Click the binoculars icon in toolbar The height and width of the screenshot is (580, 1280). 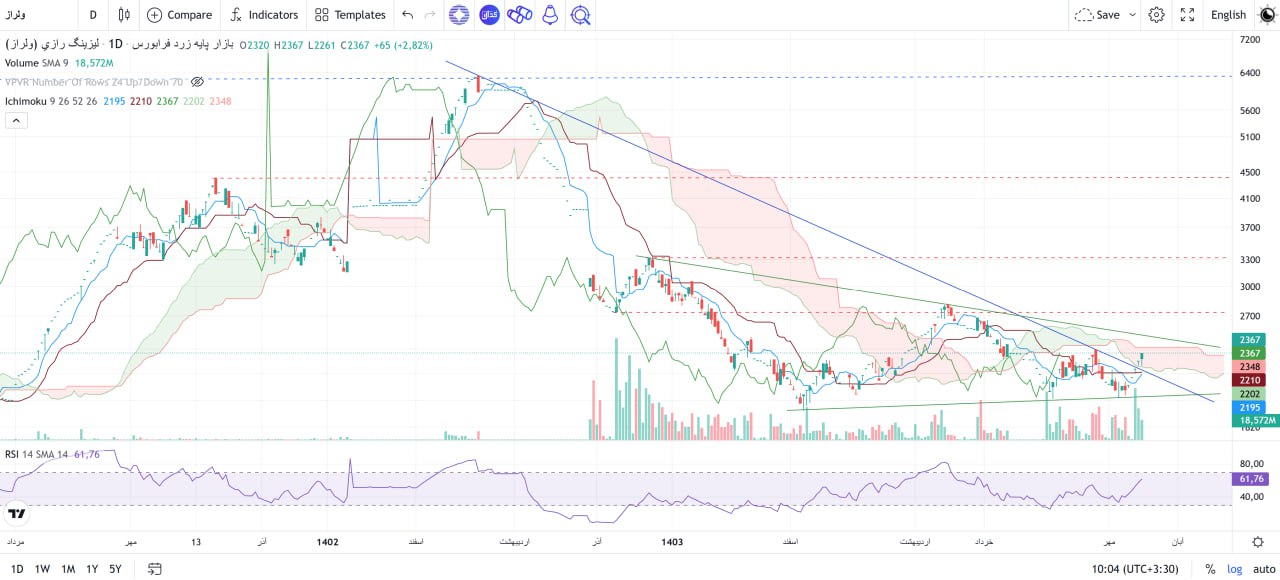519,15
